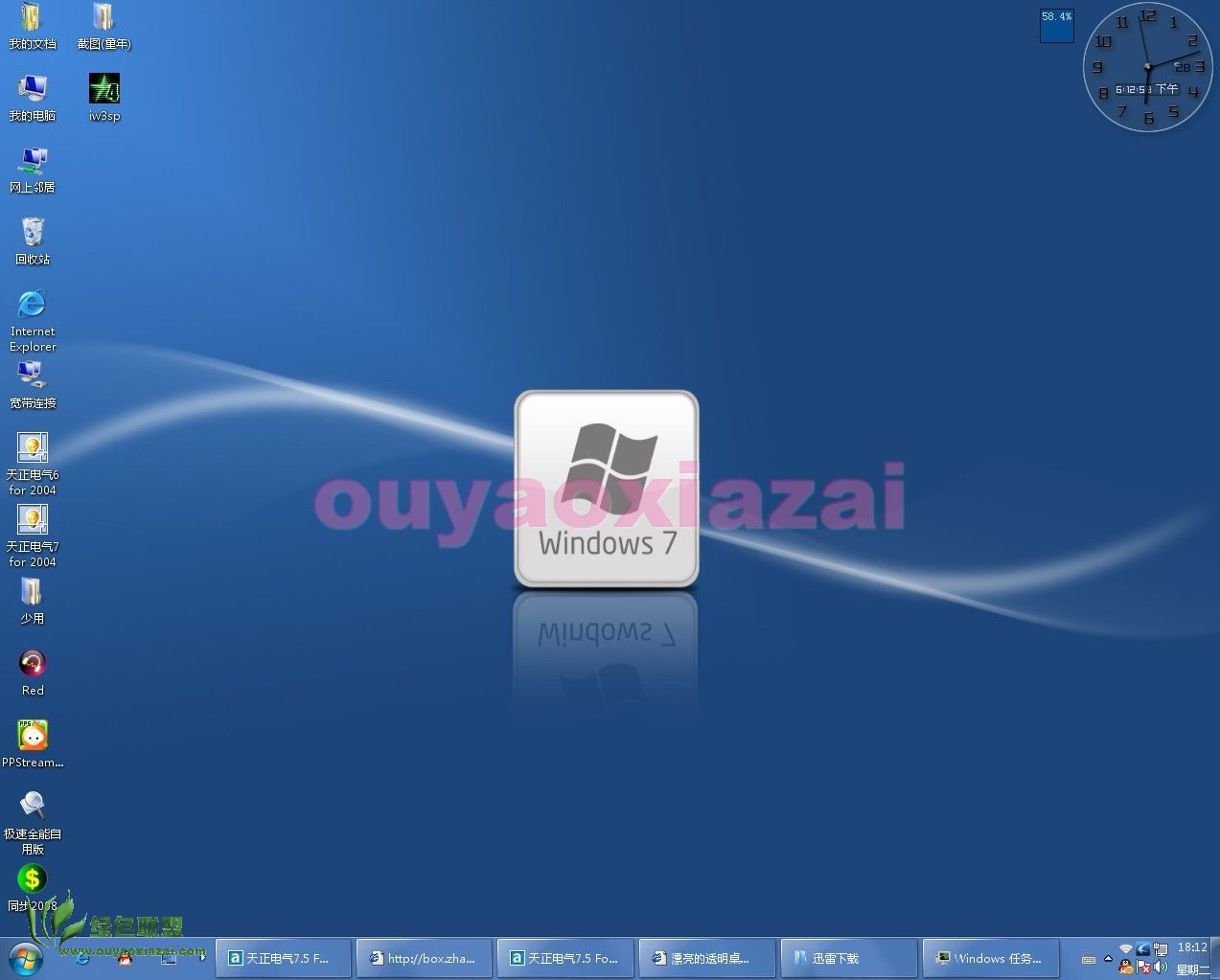Open the volume speaker tray icon
This screenshot has height=980, width=1220.
coord(1161,967)
